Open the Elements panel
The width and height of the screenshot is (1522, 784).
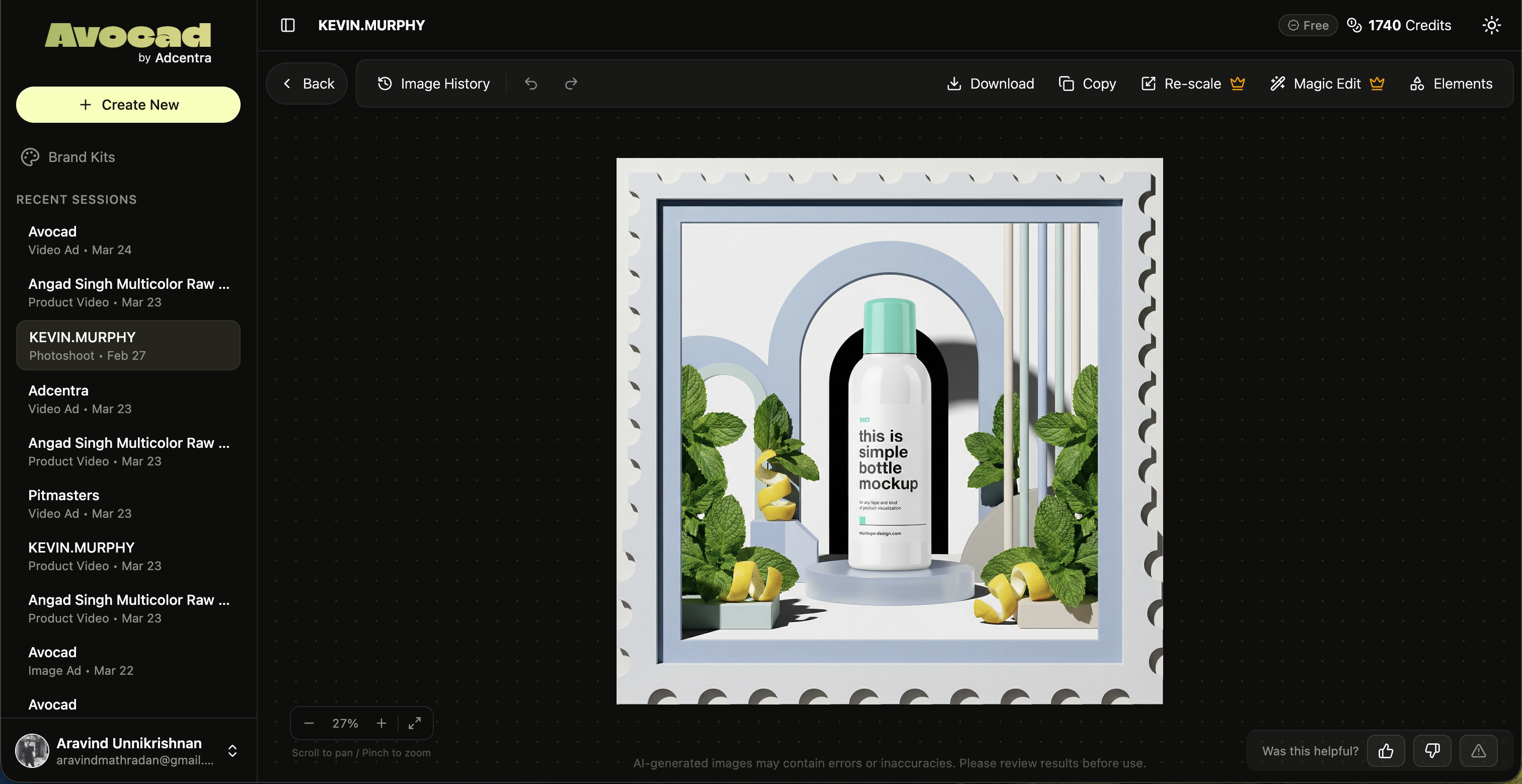coord(1452,84)
